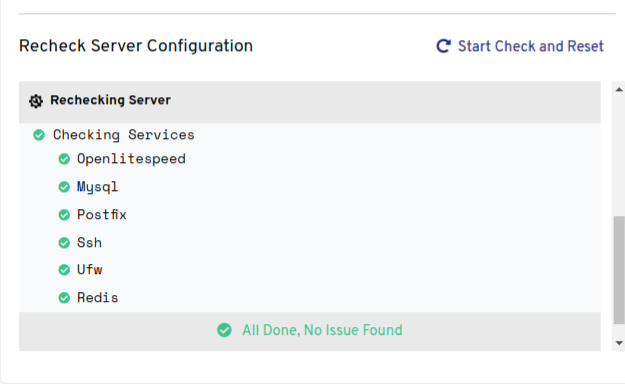Click the green check beside Checking Services
Viewport: 625px width, 384px height.
(39, 135)
